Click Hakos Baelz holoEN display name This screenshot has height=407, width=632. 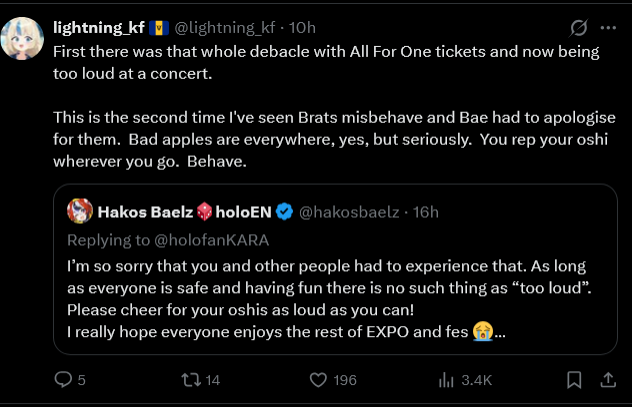183,211
